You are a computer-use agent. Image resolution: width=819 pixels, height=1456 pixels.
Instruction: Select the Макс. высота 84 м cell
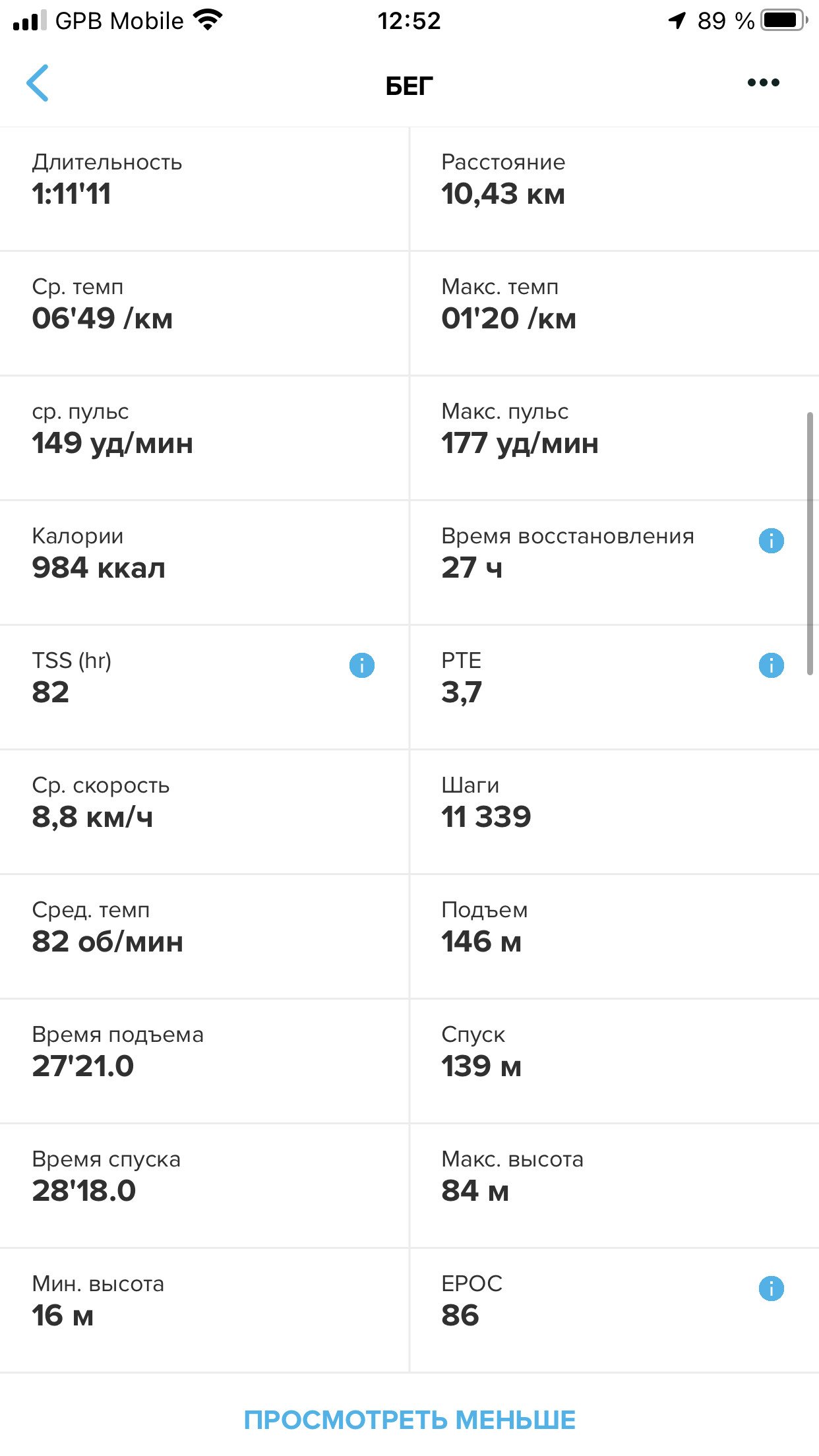[615, 1186]
